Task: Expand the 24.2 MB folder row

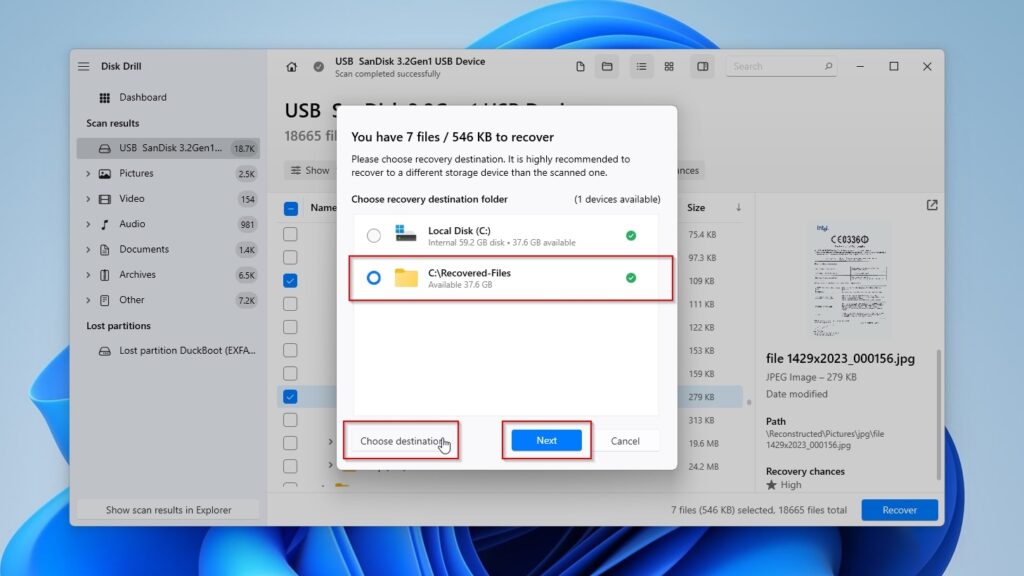Action: [330, 465]
